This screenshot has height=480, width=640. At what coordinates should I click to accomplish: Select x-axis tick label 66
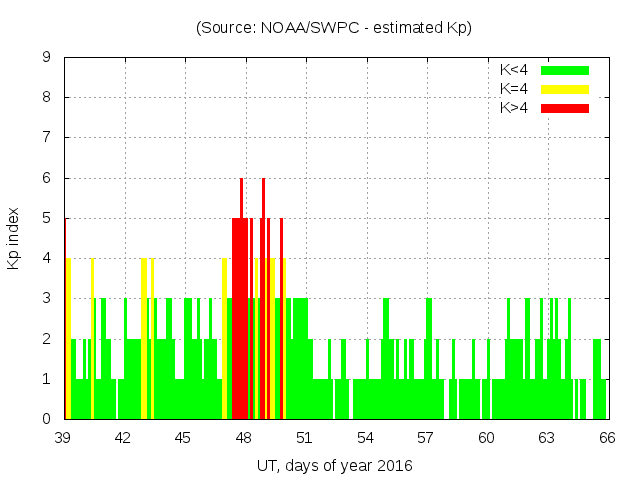606,438
